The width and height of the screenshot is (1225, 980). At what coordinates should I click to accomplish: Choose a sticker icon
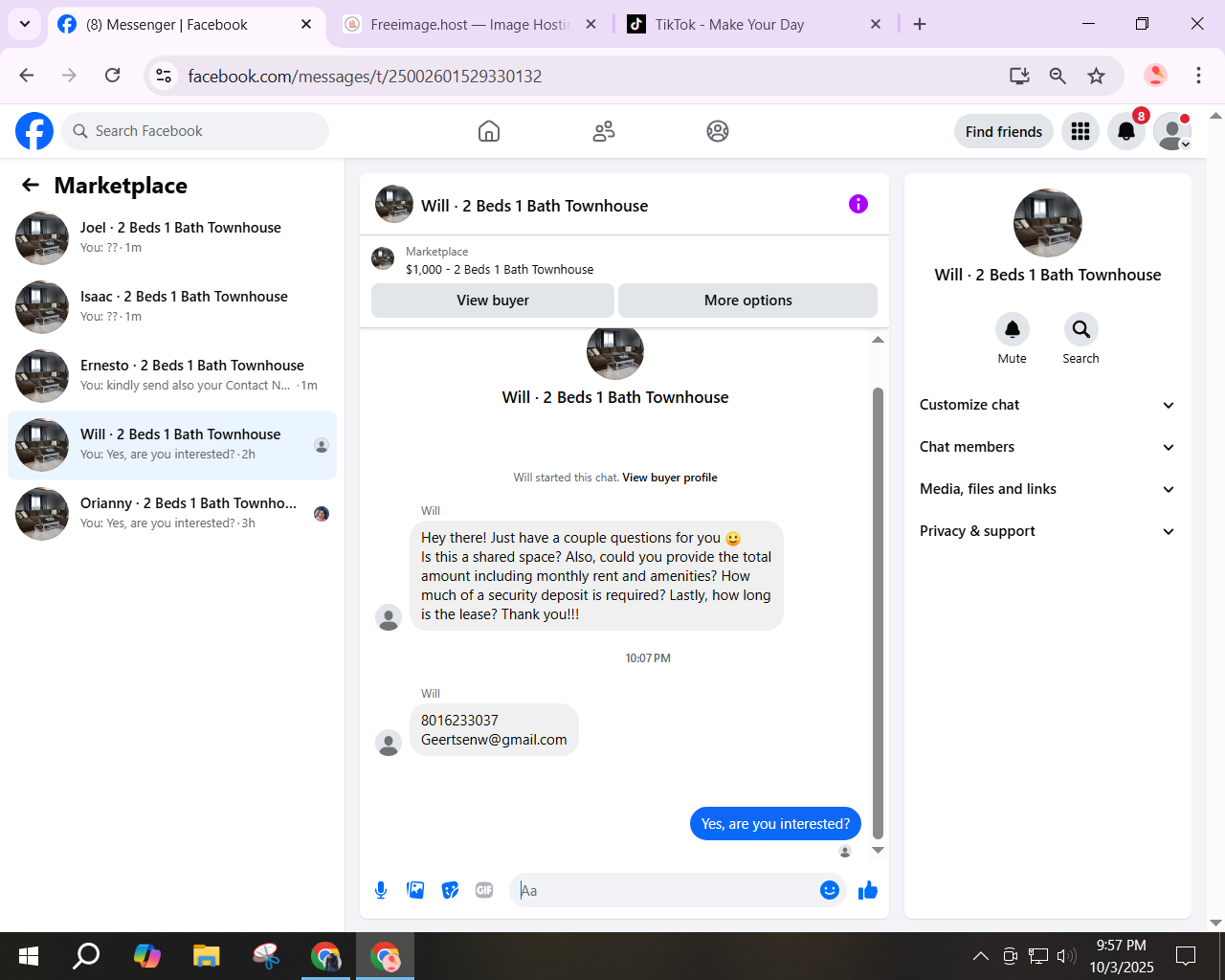450,890
